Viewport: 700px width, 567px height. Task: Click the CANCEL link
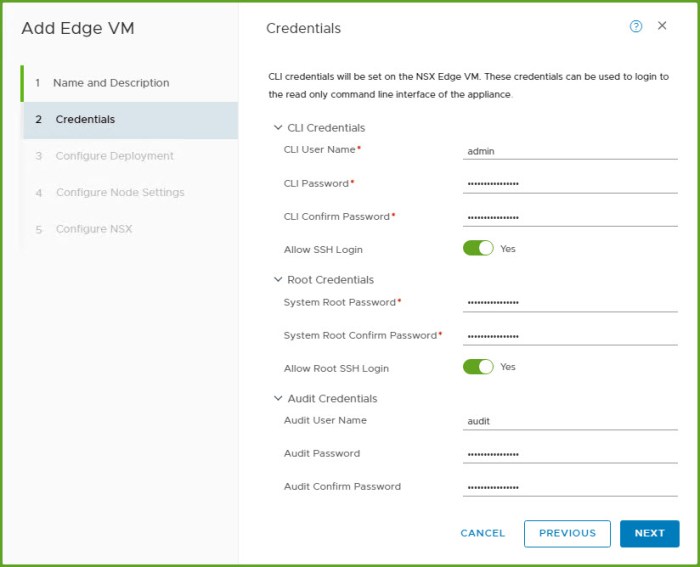click(x=483, y=533)
